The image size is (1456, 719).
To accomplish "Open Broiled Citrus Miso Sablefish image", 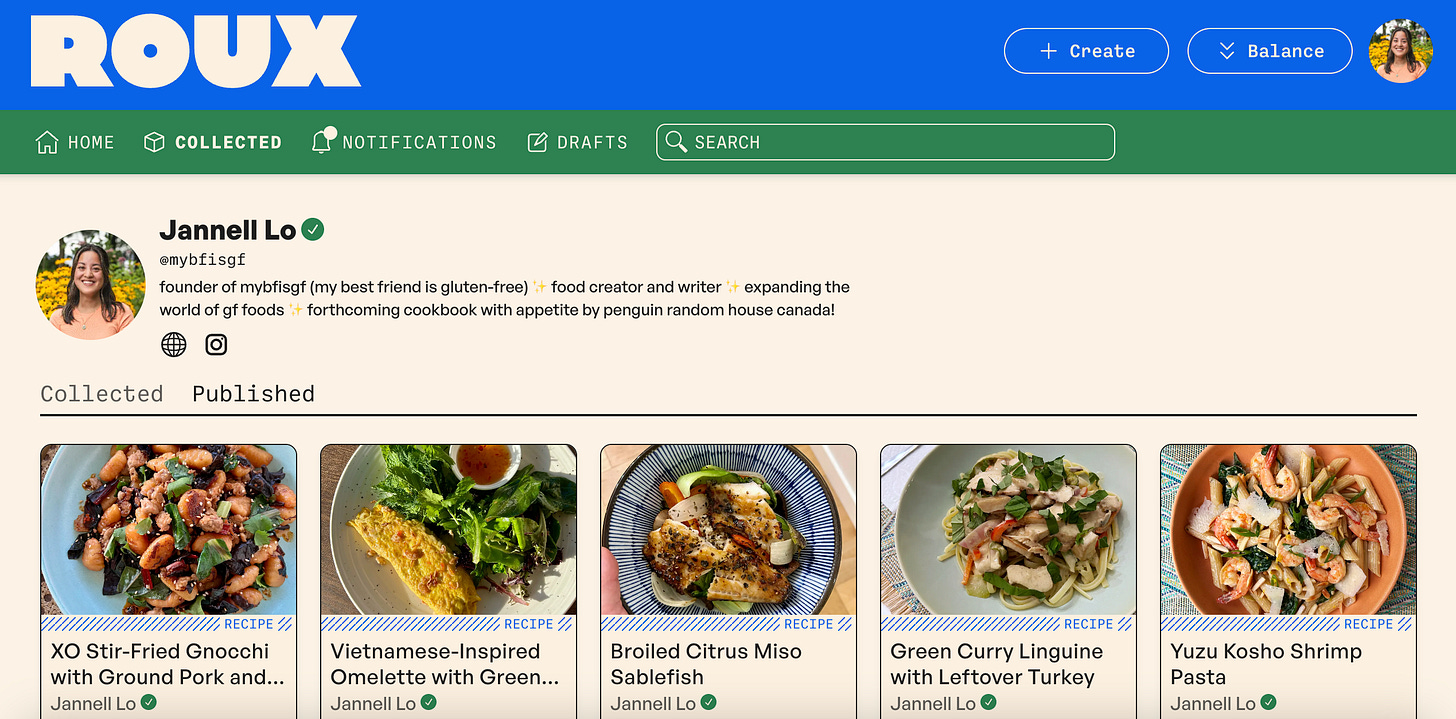I will pyautogui.click(x=729, y=530).
